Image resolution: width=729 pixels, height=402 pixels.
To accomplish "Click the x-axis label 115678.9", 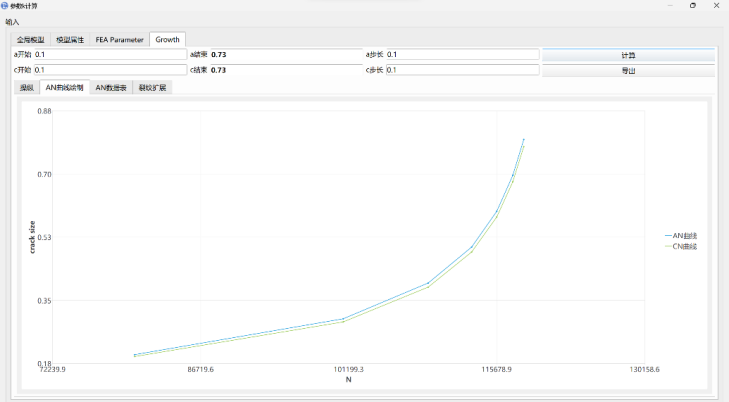I will [x=497, y=369].
